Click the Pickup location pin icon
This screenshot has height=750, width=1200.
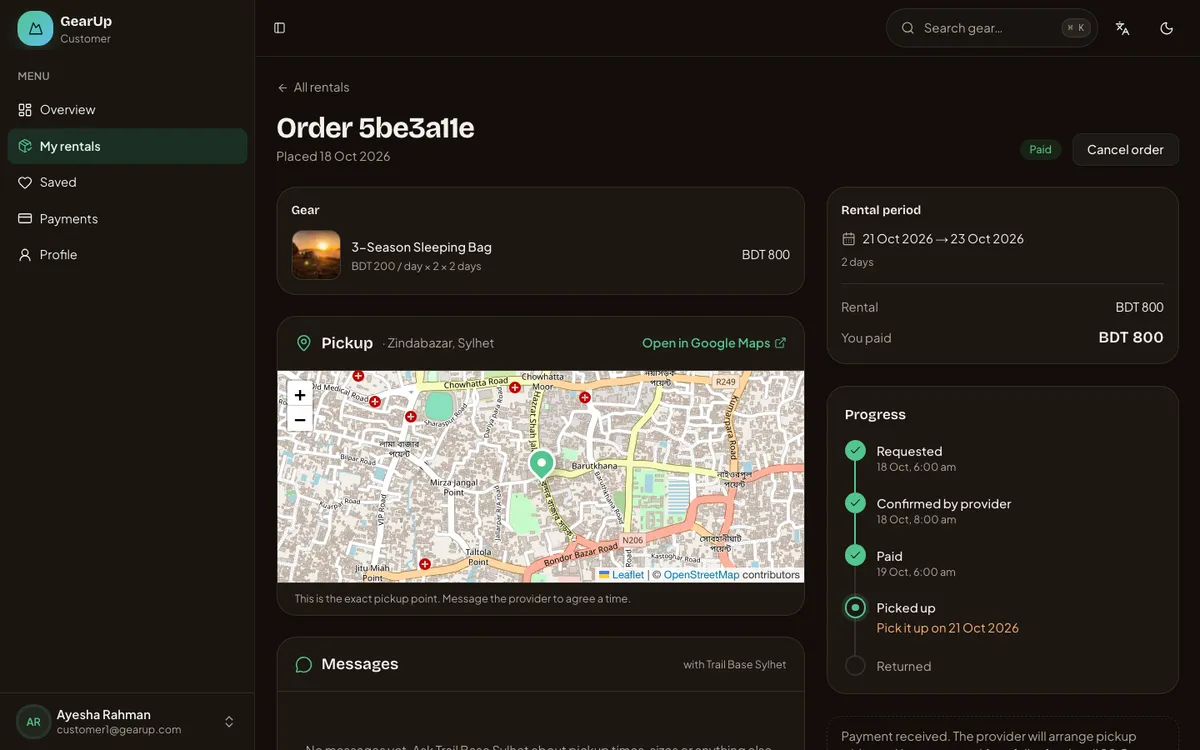(304, 343)
